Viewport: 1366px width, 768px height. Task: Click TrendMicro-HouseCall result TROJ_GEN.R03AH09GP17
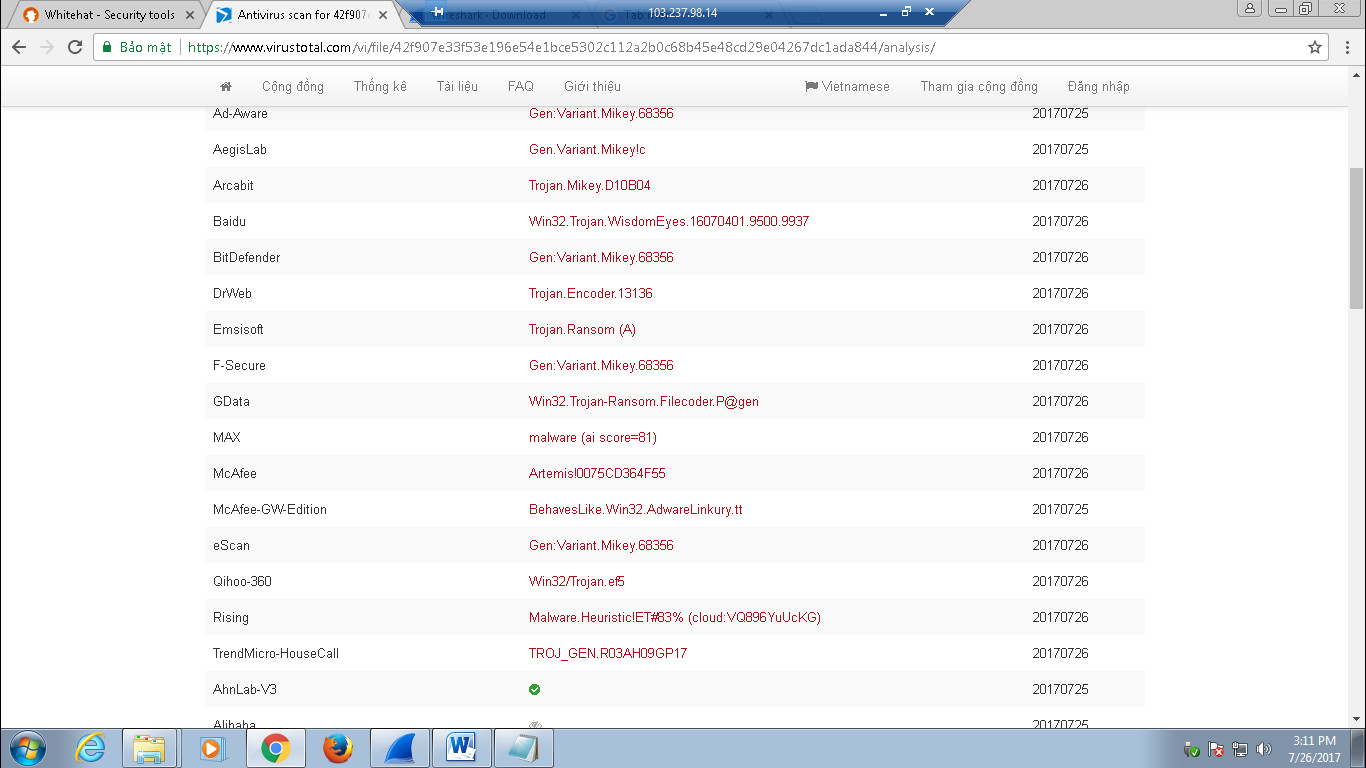click(608, 653)
